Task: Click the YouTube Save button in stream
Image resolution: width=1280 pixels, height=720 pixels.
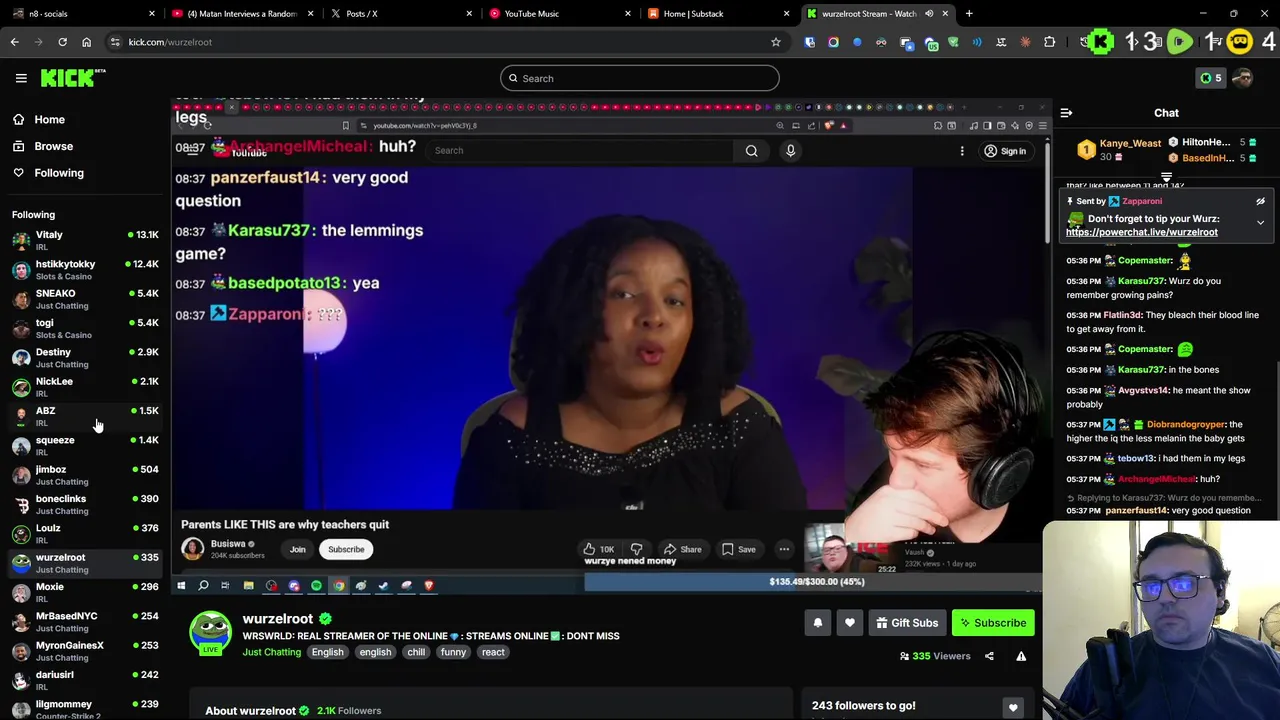Action: (739, 549)
